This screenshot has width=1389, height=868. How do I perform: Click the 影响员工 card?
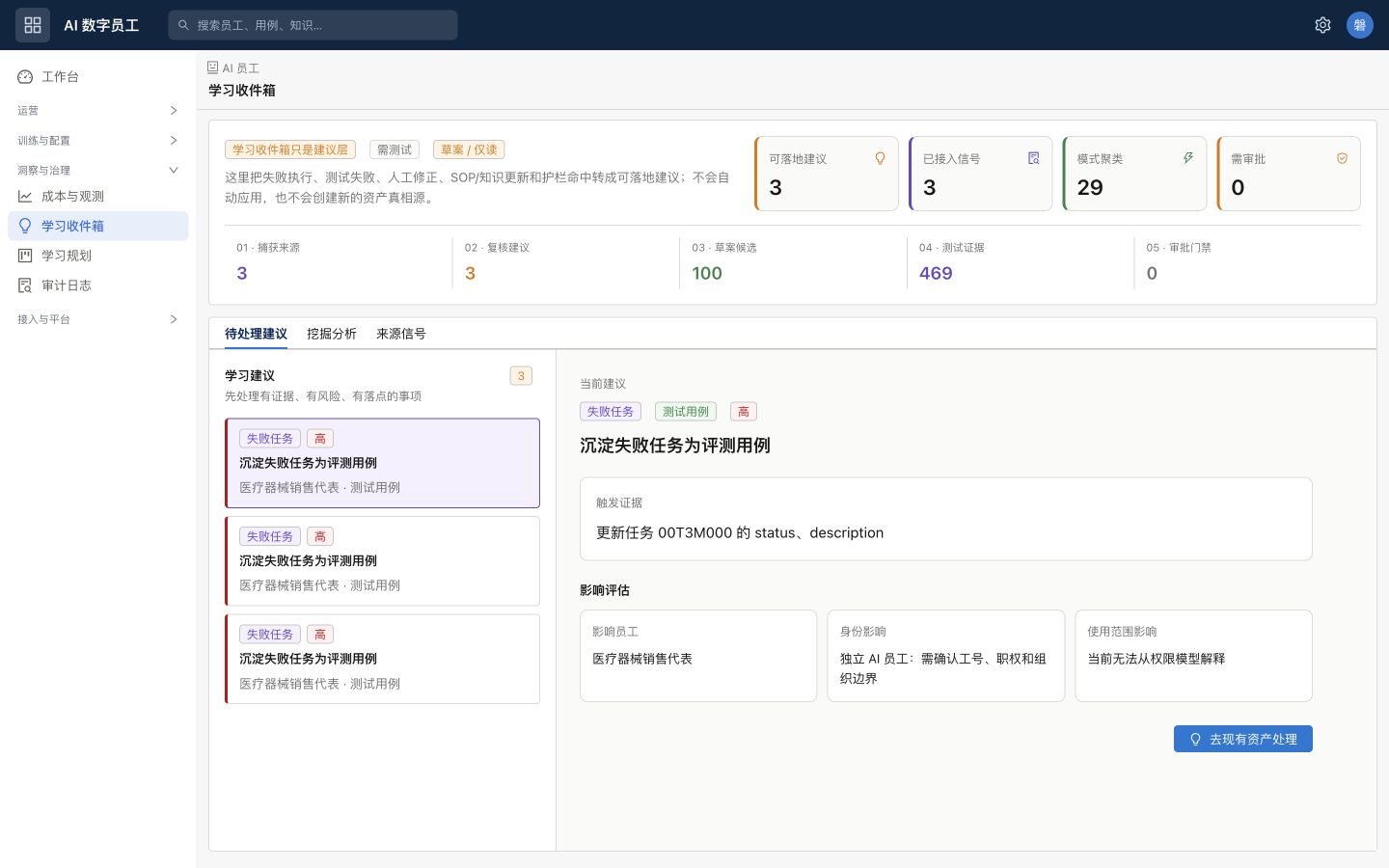pyautogui.click(x=698, y=656)
